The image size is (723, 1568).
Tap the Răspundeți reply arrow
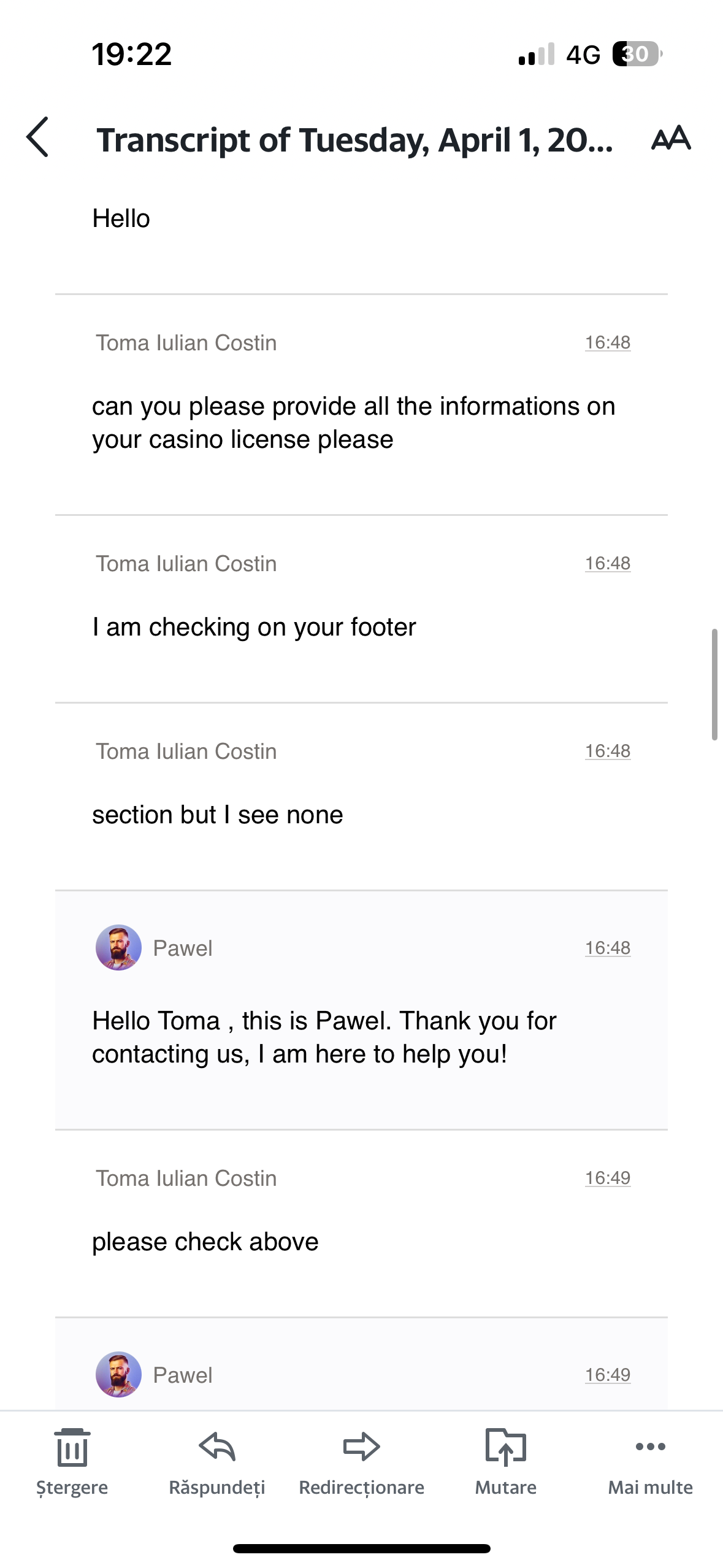pos(217,1448)
